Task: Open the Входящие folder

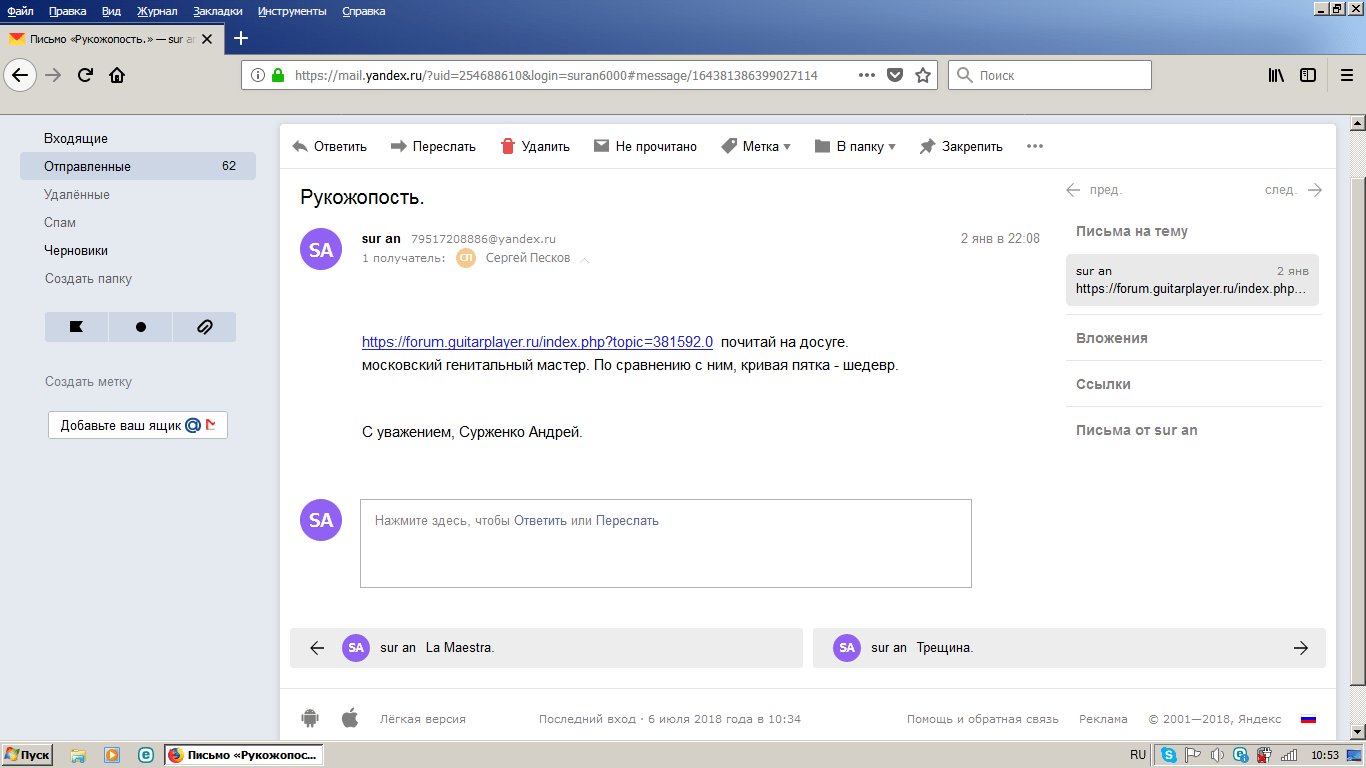Action: [76, 138]
